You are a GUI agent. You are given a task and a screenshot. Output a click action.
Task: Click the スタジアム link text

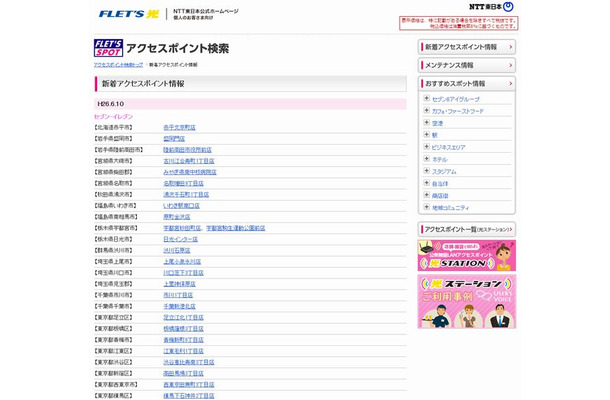click(x=444, y=172)
